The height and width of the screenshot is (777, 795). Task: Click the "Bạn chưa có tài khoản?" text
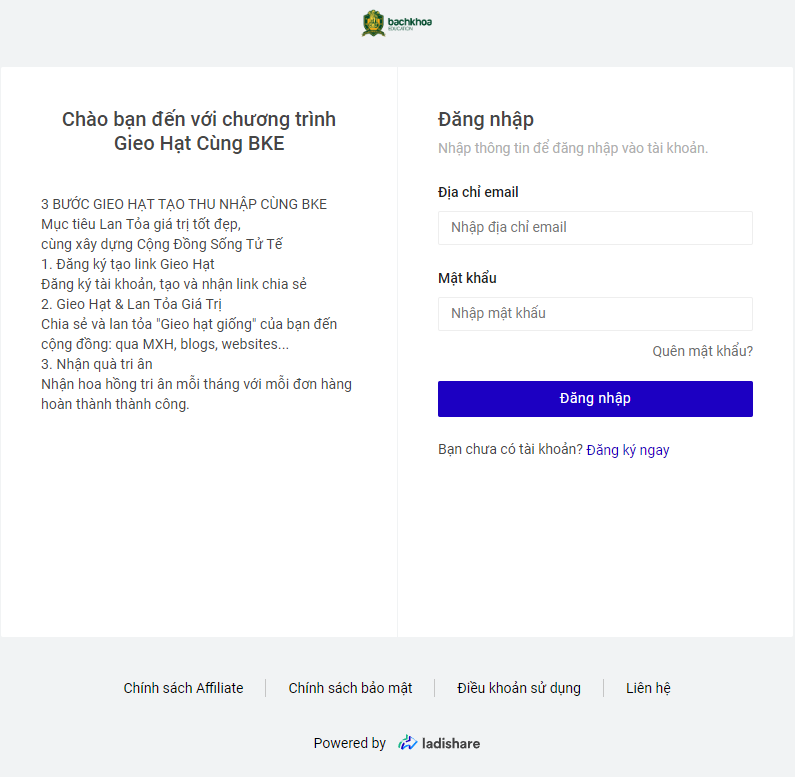click(x=510, y=450)
